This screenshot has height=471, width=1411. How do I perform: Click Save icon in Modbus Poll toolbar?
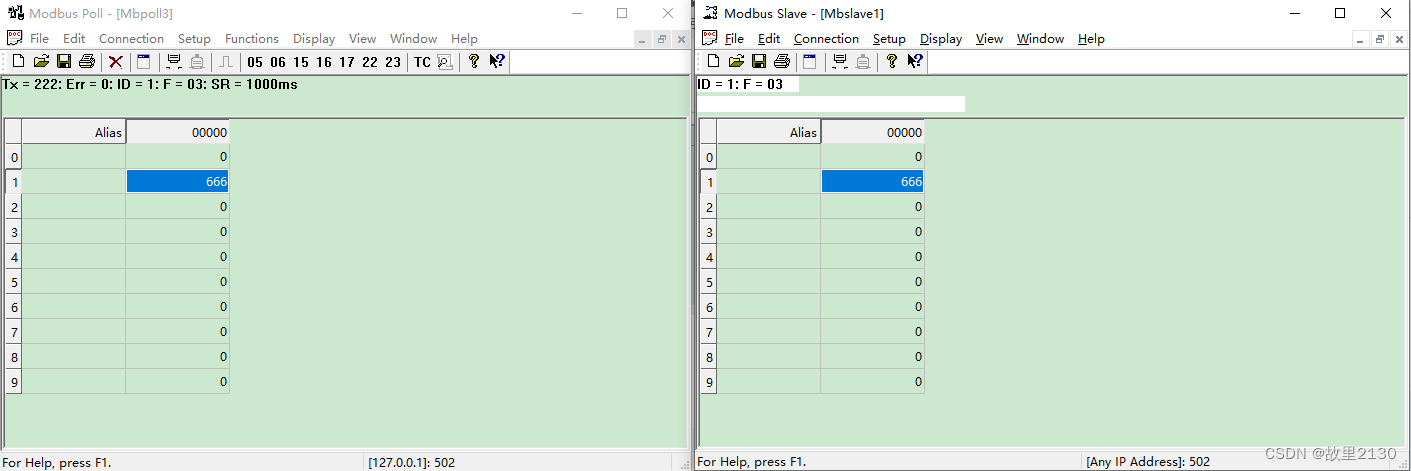64,62
